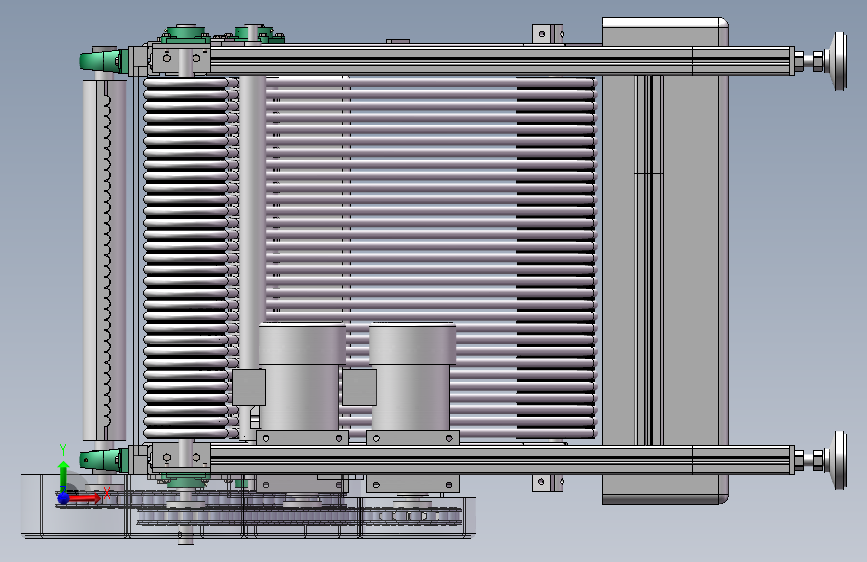867x562 pixels.
Task: Click the blue origin ball of the triad
Action: 63,497
